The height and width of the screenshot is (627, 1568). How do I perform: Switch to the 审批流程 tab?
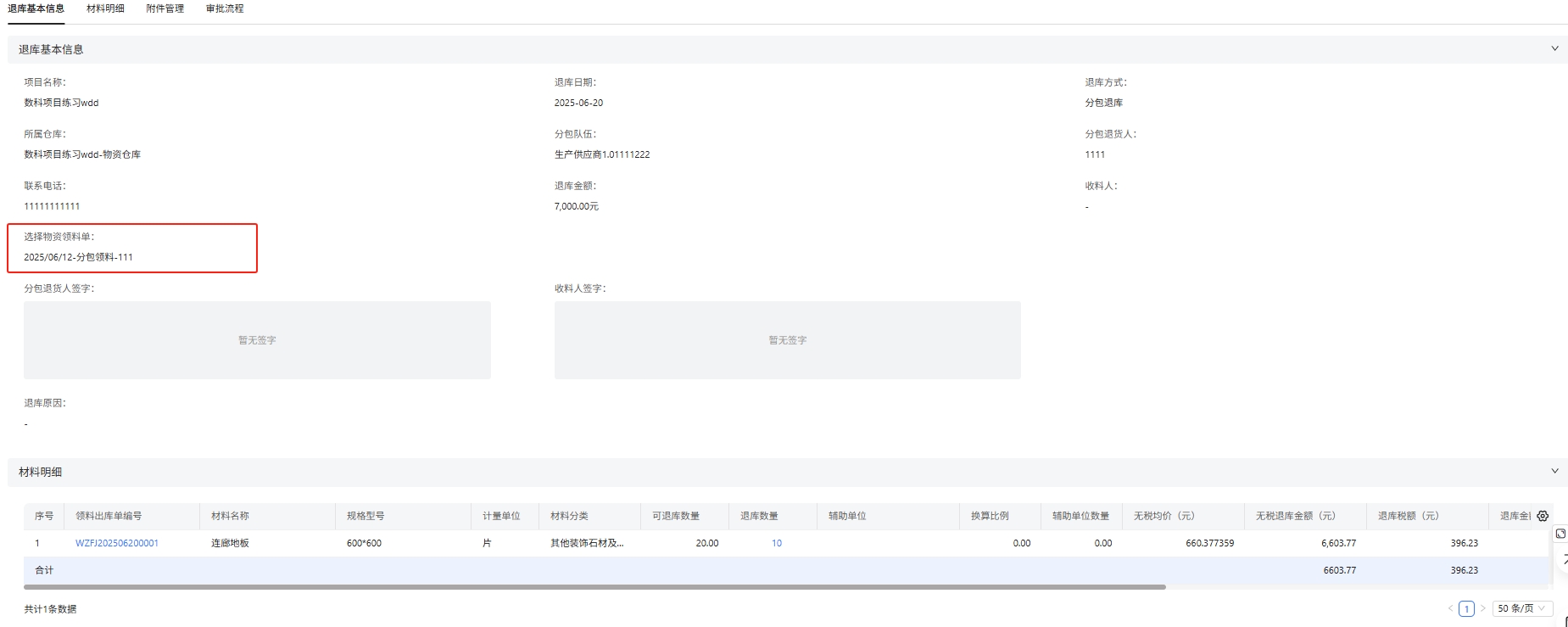coord(225,8)
